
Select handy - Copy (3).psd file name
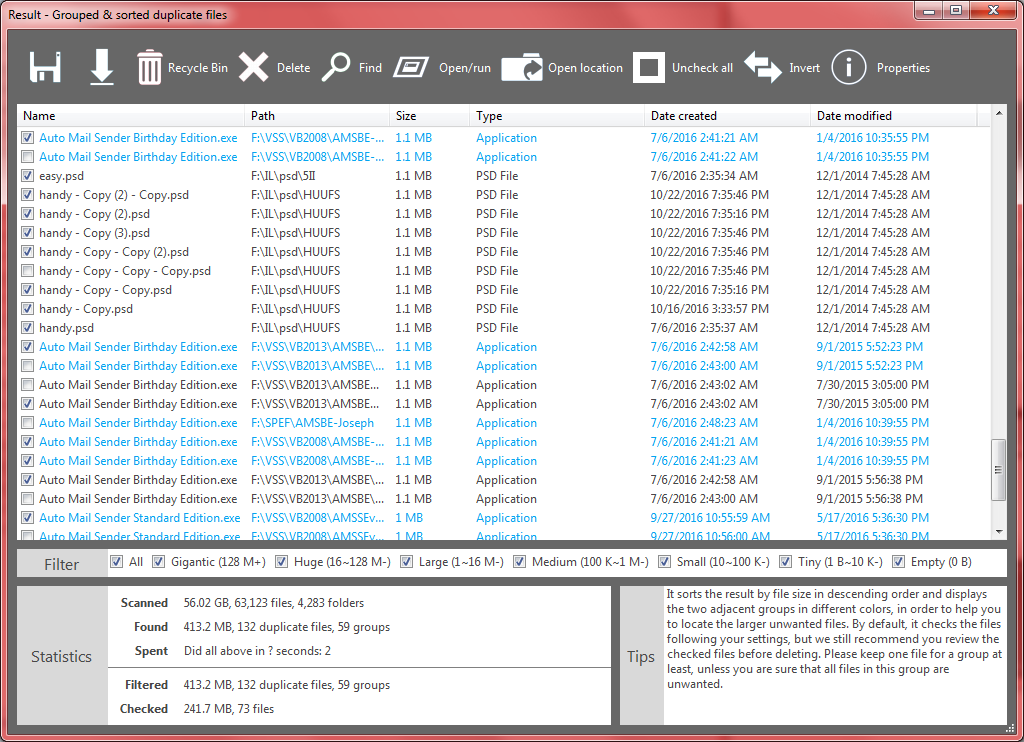(94, 233)
